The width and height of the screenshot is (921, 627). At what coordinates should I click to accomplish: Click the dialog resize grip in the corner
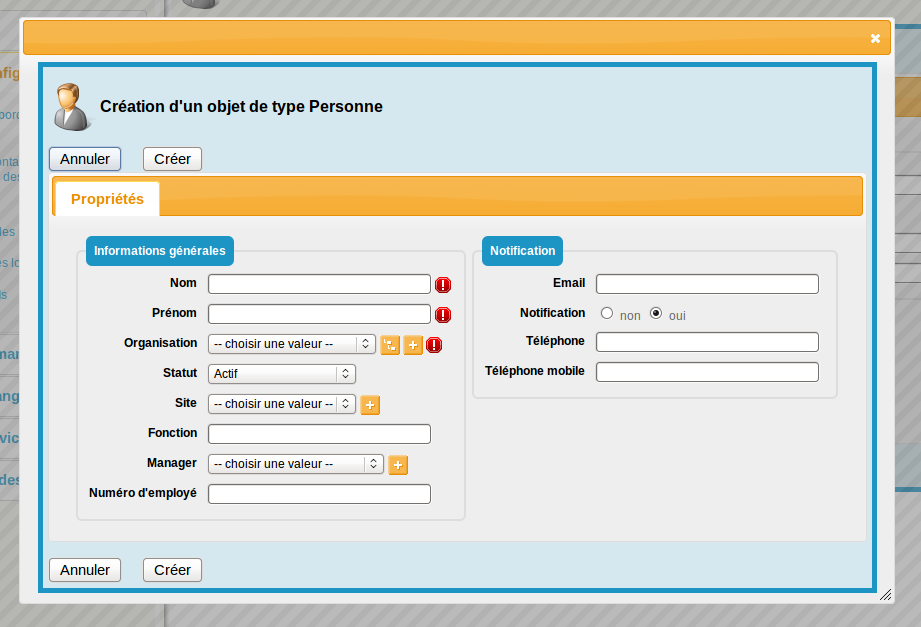click(885, 595)
